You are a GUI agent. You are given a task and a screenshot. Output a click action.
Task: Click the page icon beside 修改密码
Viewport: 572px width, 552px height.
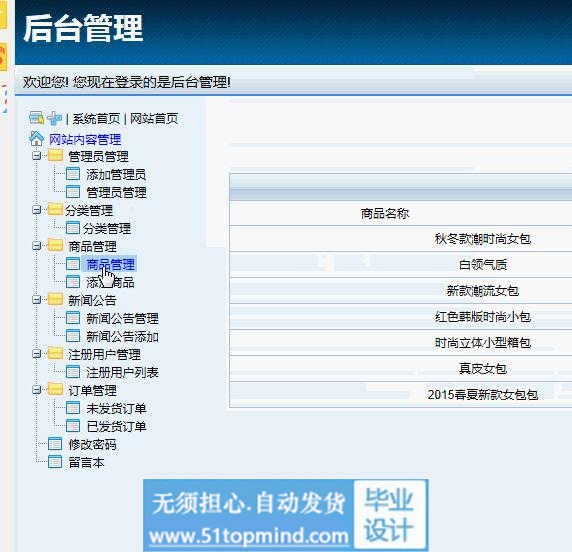point(55,444)
